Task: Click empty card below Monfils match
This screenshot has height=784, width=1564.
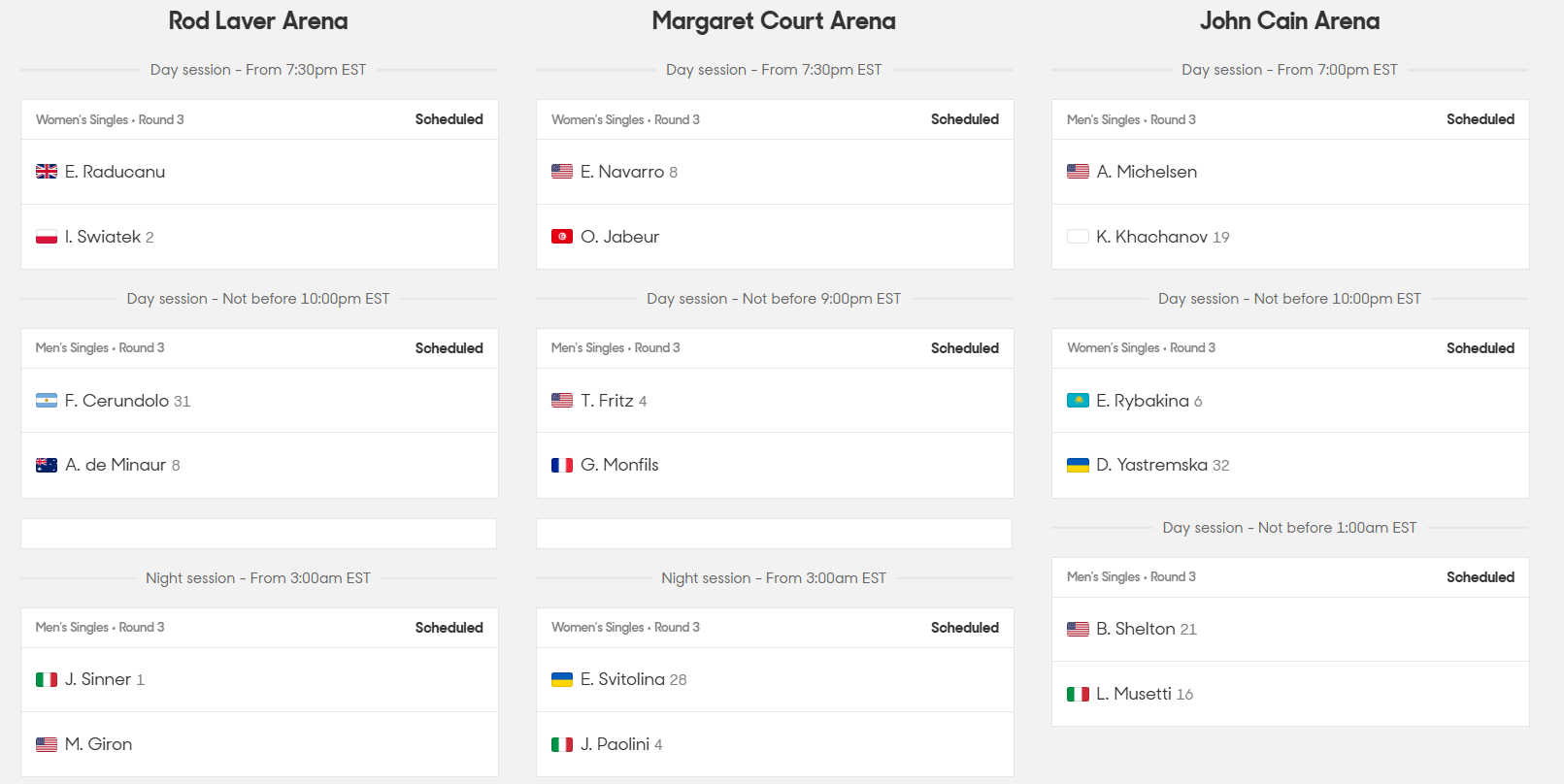Action: [774, 534]
